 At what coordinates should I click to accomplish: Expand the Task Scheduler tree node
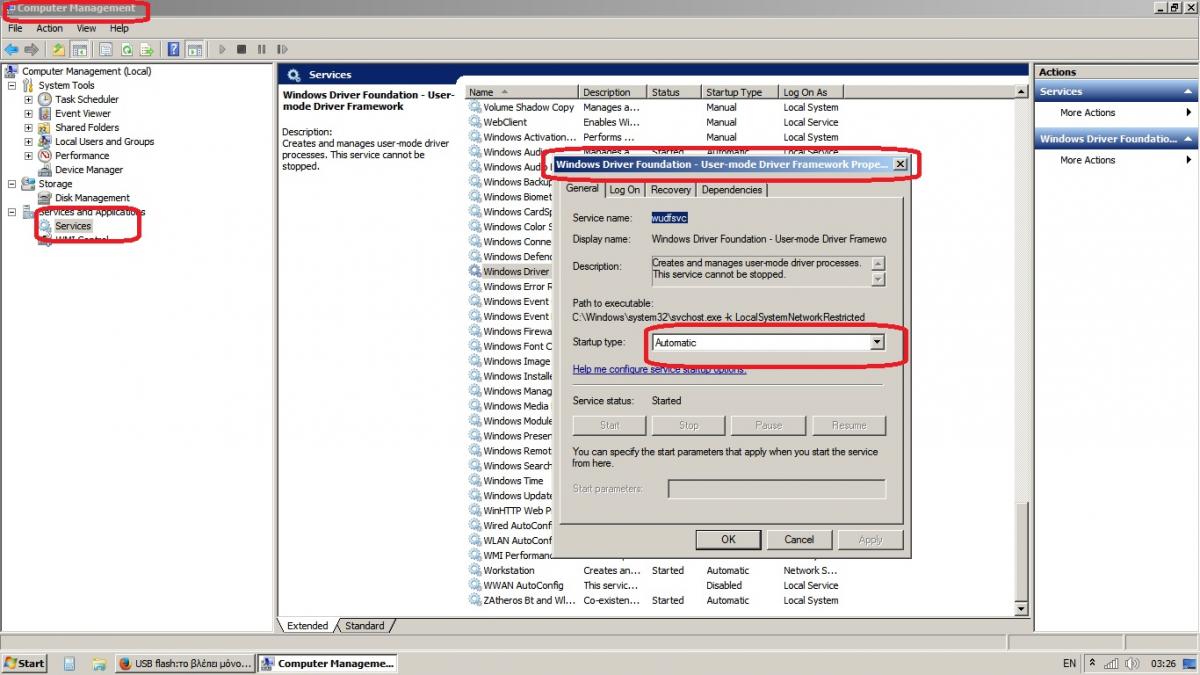click(28, 99)
